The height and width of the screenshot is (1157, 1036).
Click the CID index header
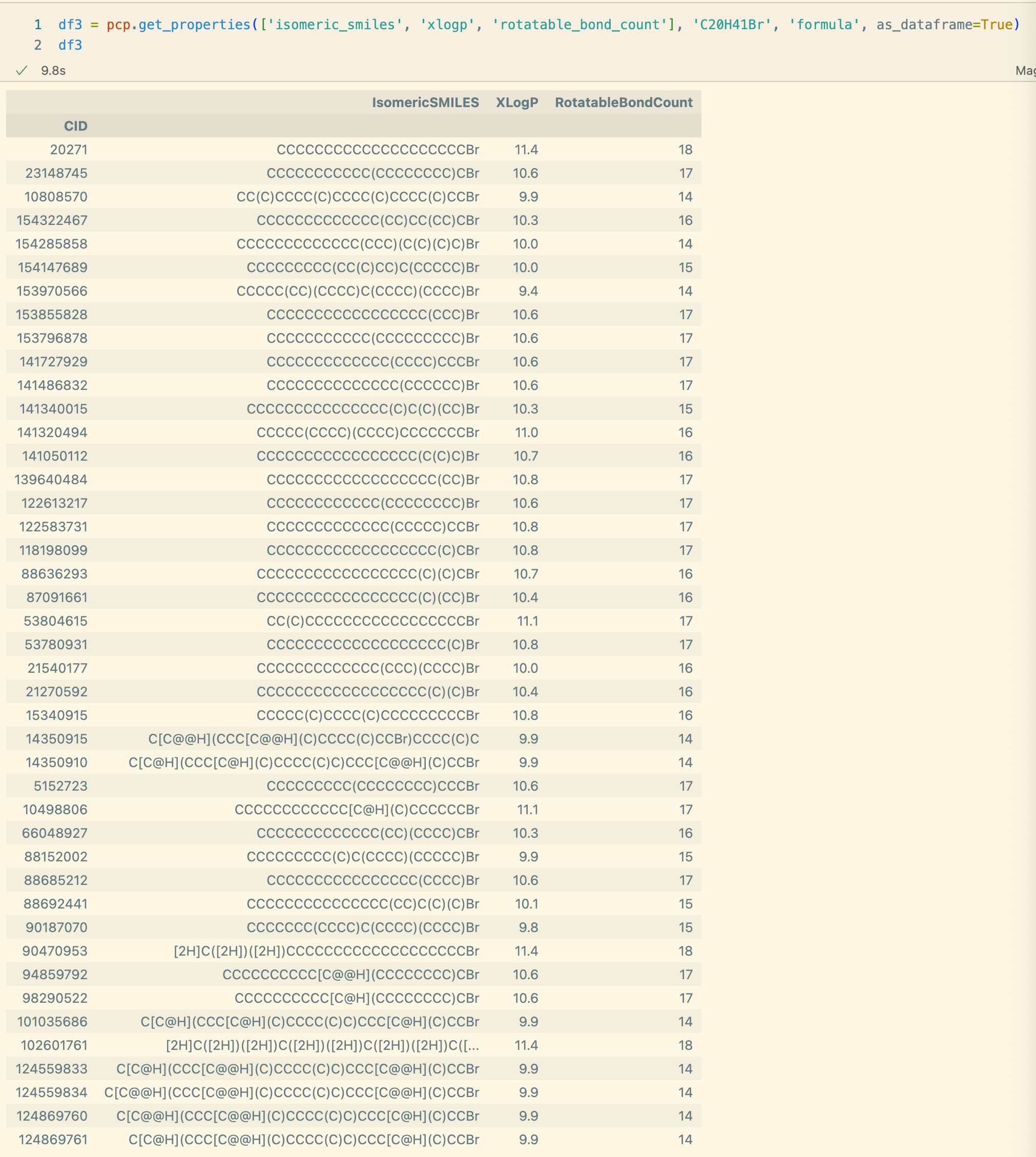(x=76, y=126)
